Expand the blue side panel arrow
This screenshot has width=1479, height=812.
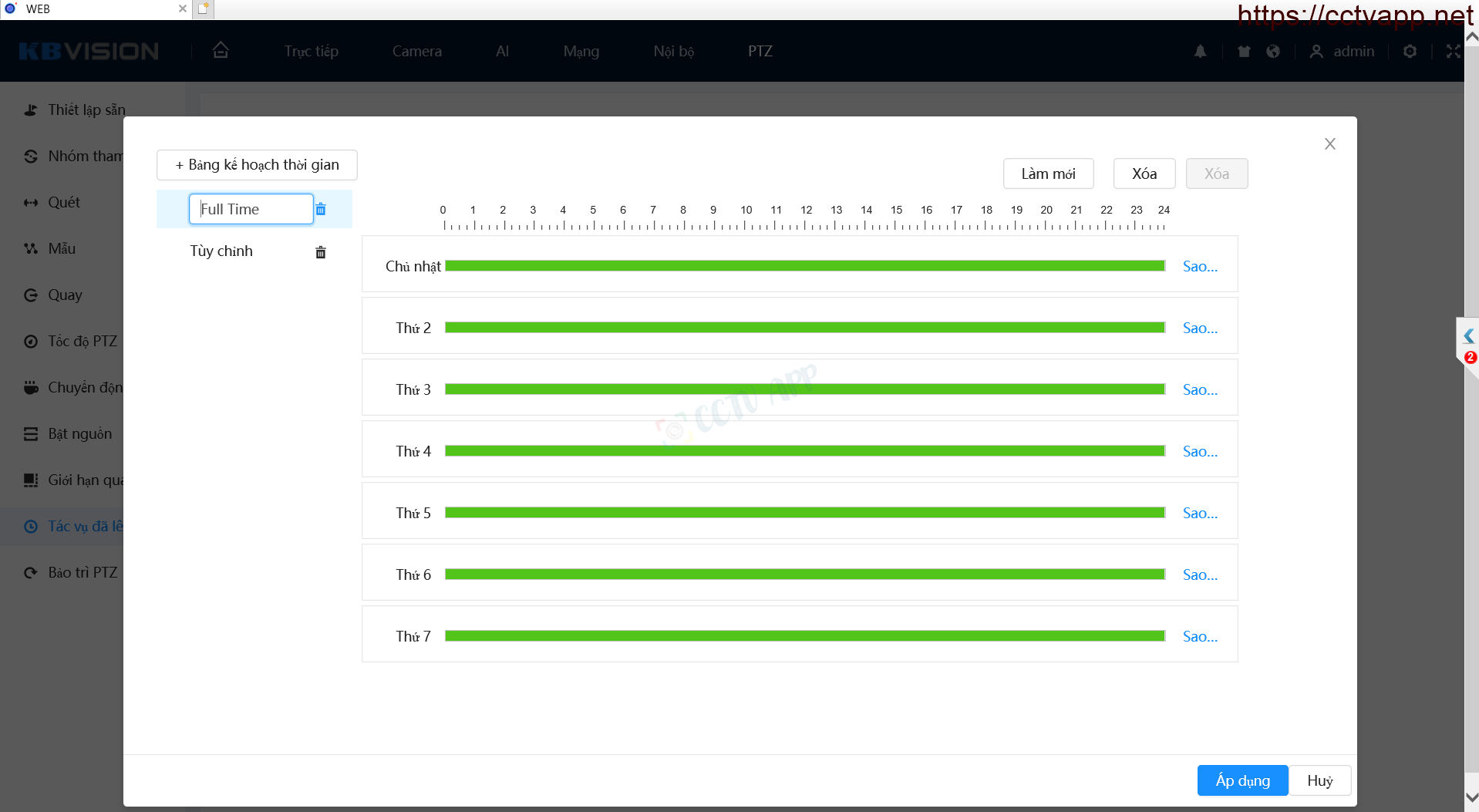[x=1468, y=336]
